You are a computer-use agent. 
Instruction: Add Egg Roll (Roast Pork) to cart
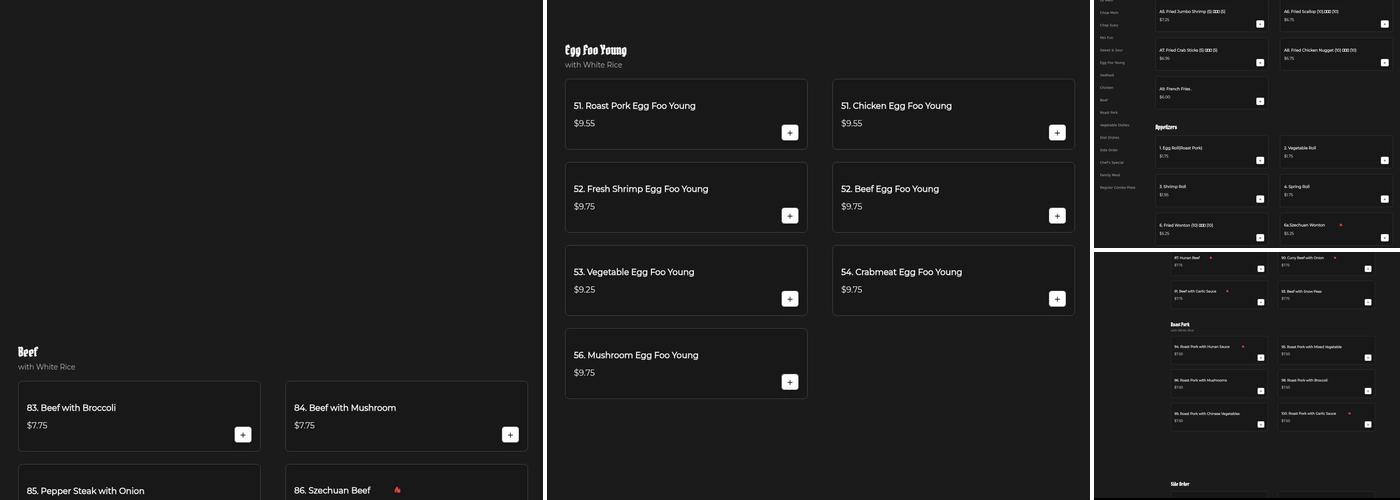coord(1260,160)
